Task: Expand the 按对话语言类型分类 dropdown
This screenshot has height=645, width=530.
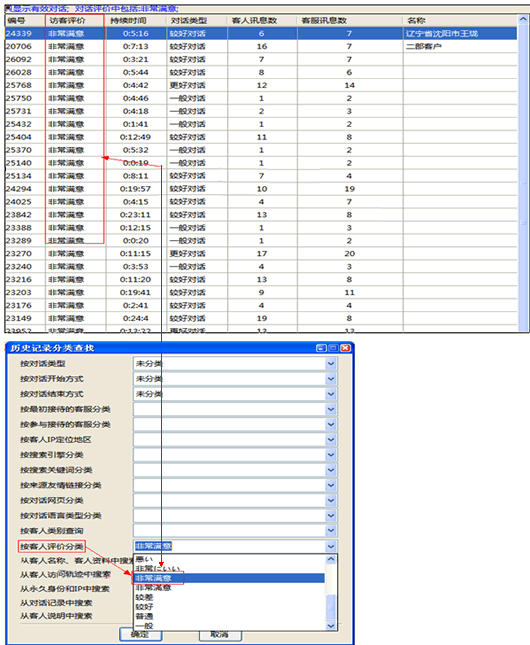Action: [x=331, y=516]
